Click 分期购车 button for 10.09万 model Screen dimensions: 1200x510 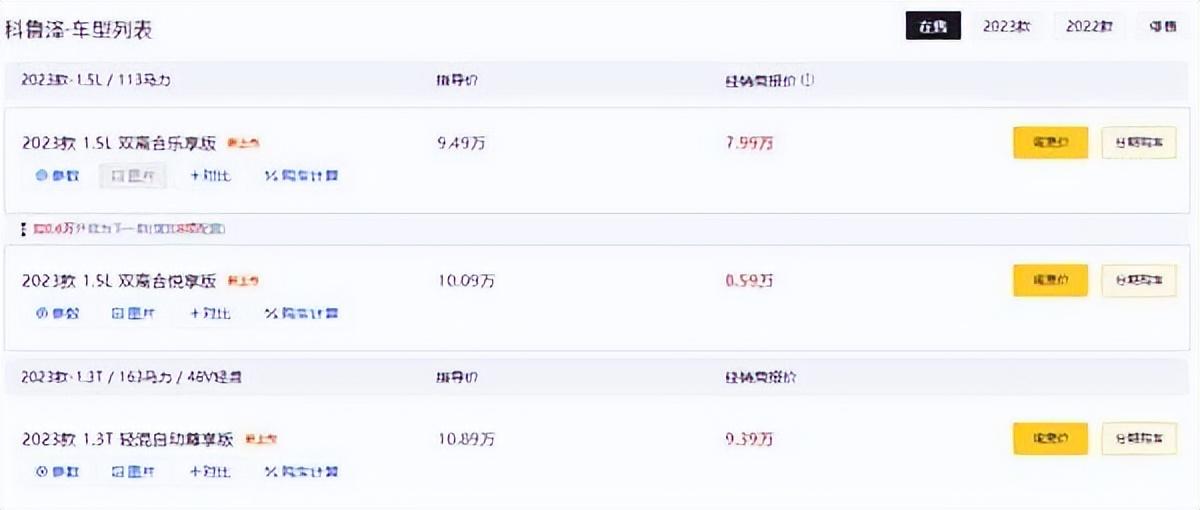[x=1139, y=281]
